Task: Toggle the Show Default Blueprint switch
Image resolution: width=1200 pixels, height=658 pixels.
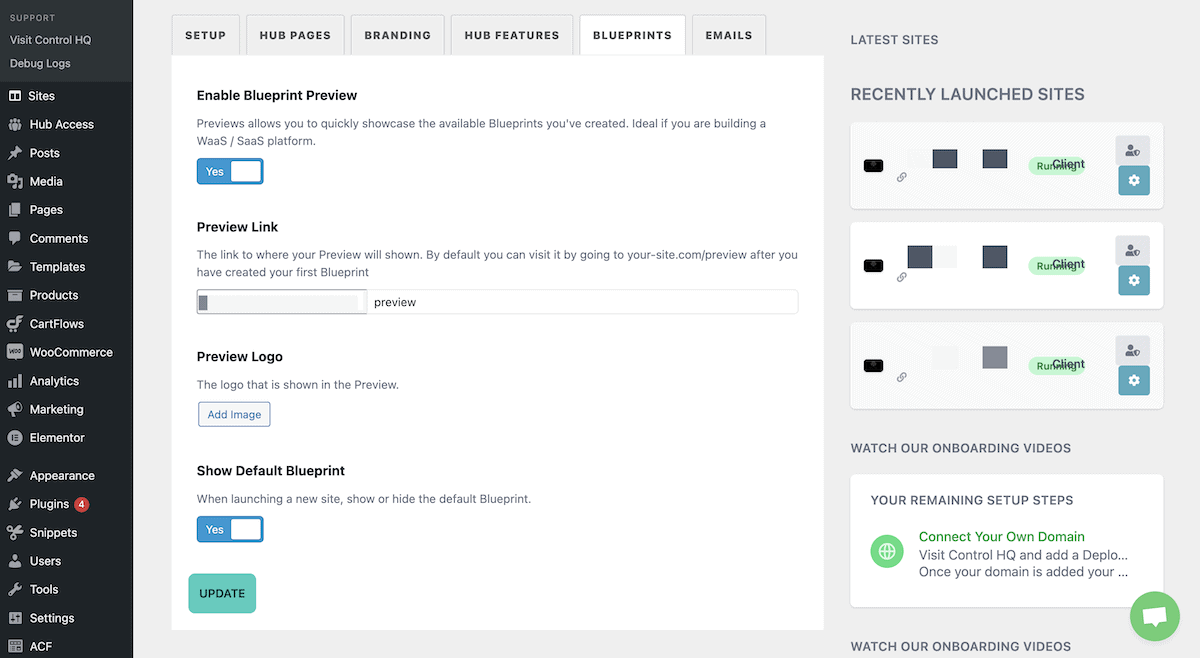Action: coord(230,530)
